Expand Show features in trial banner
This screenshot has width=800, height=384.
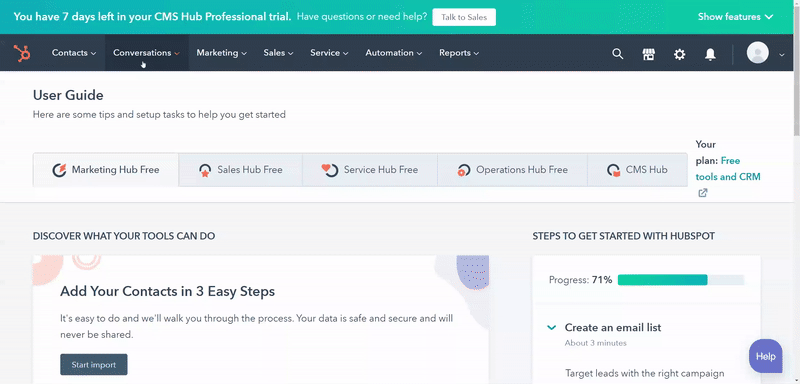(x=735, y=17)
